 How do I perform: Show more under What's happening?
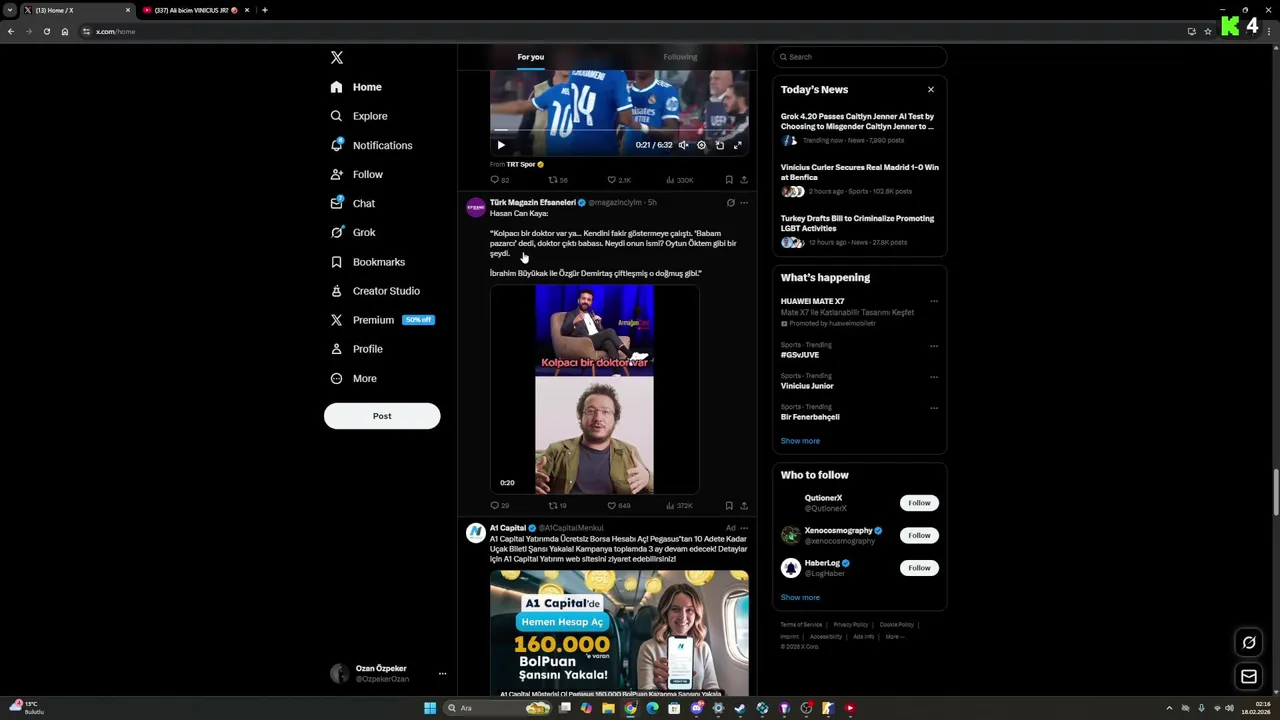(x=800, y=441)
